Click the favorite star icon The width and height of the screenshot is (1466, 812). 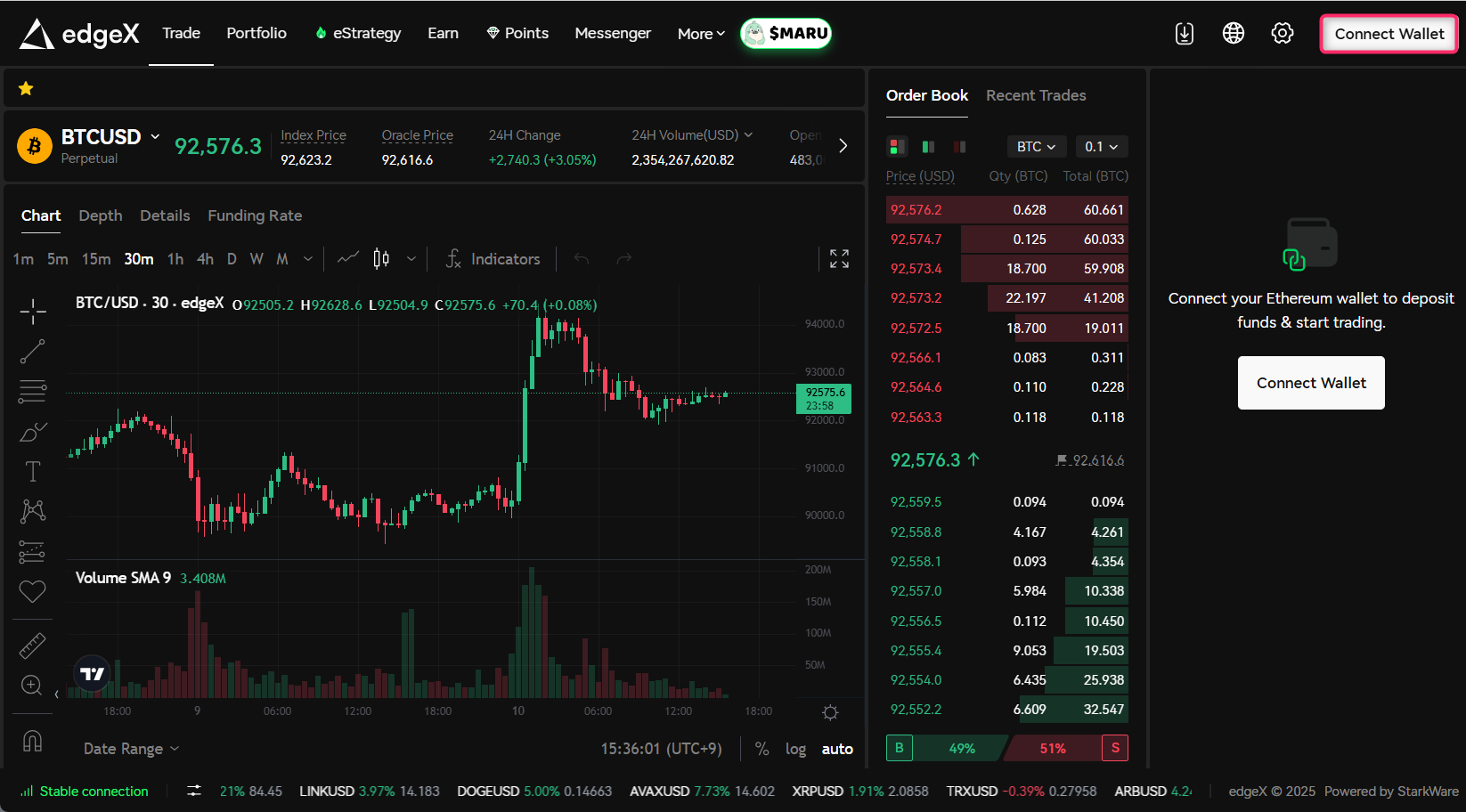[26, 88]
